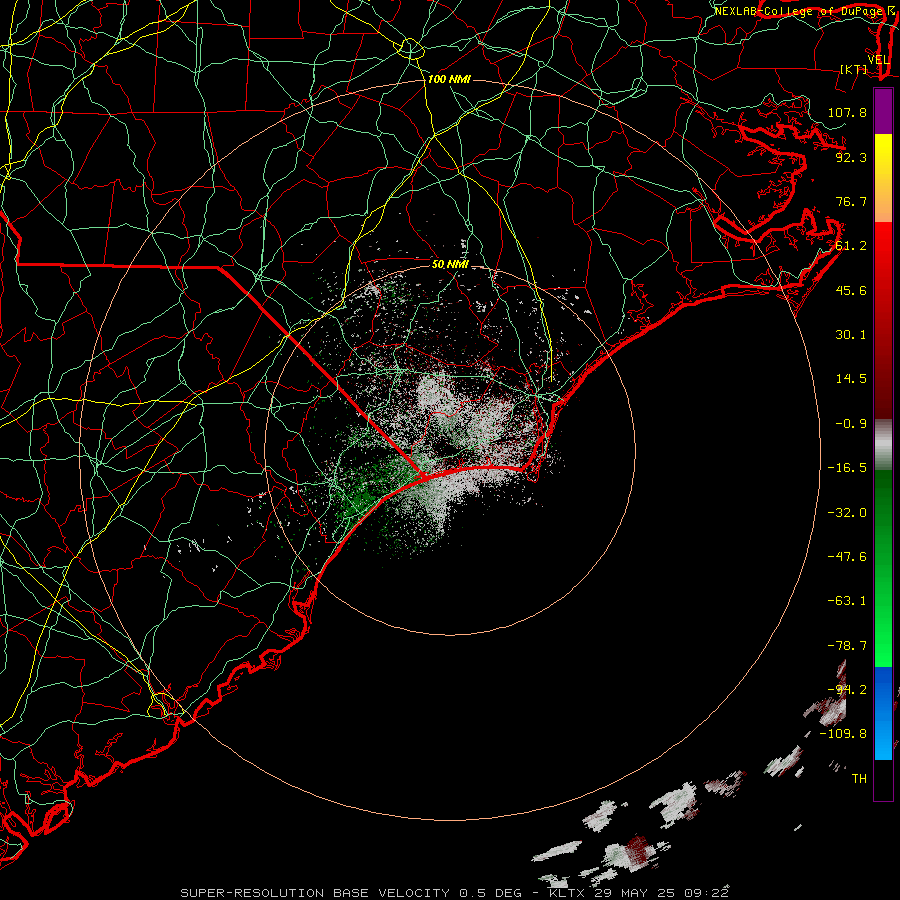Click the 14.5 legend value
The image size is (900, 900).
coord(851,379)
